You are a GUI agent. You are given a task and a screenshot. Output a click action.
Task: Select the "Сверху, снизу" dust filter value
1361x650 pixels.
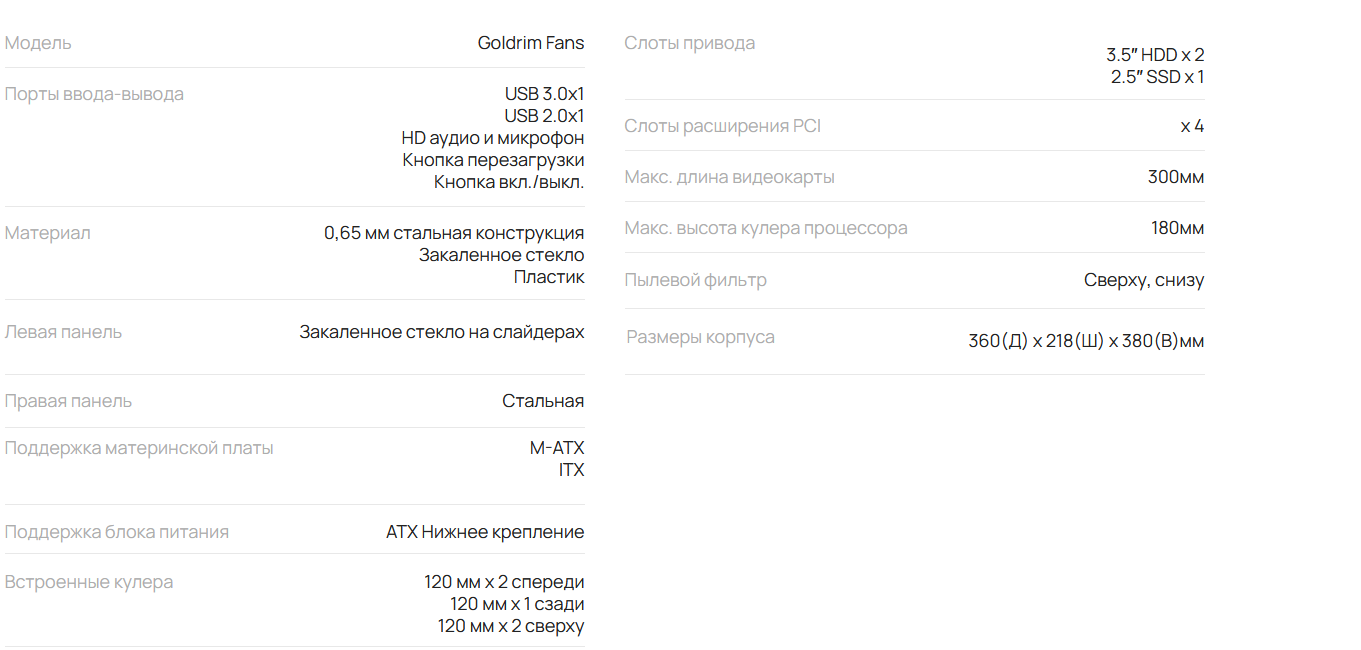pyautogui.click(x=1143, y=280)
